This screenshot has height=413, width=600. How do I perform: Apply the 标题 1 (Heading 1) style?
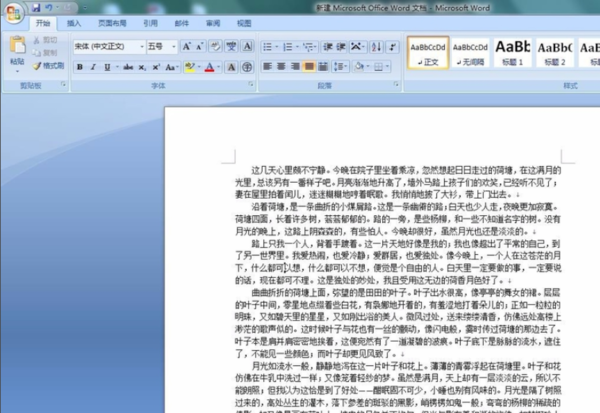[513, 53]
